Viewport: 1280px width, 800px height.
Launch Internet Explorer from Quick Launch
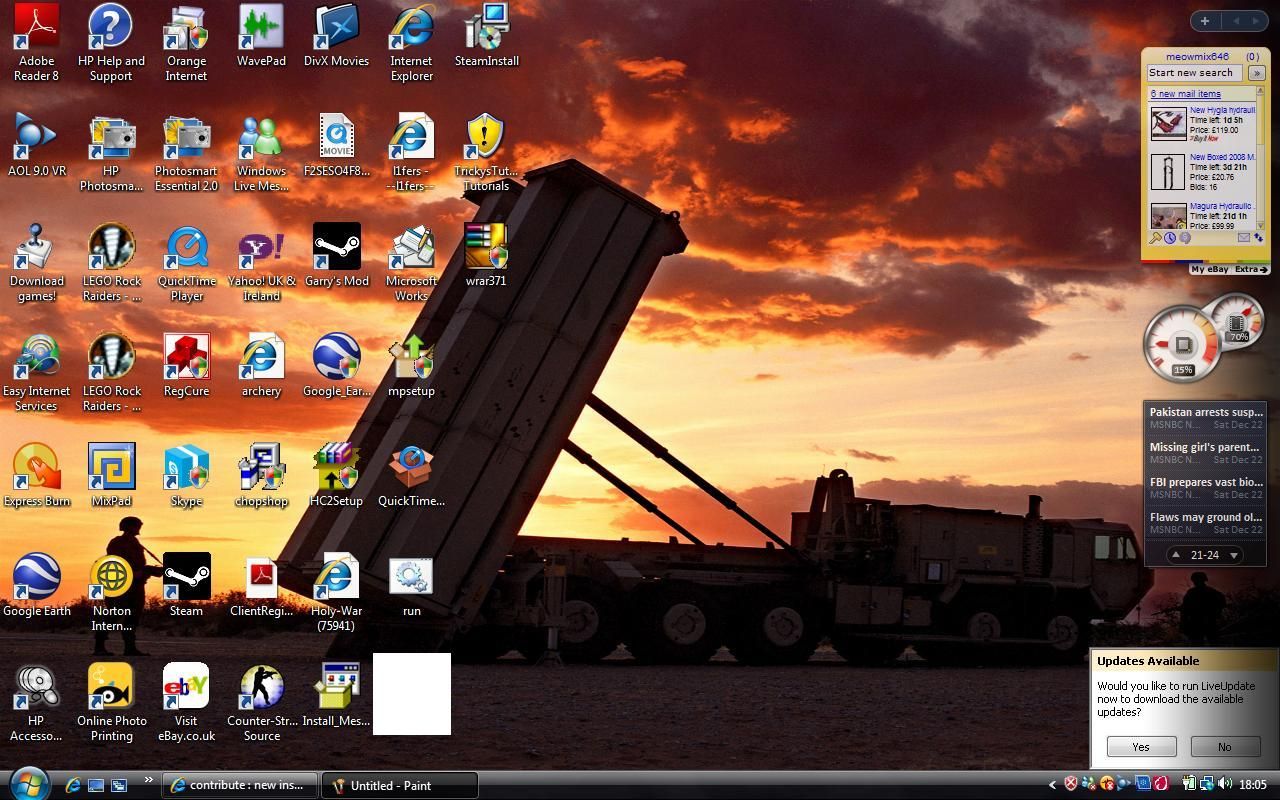73,786
